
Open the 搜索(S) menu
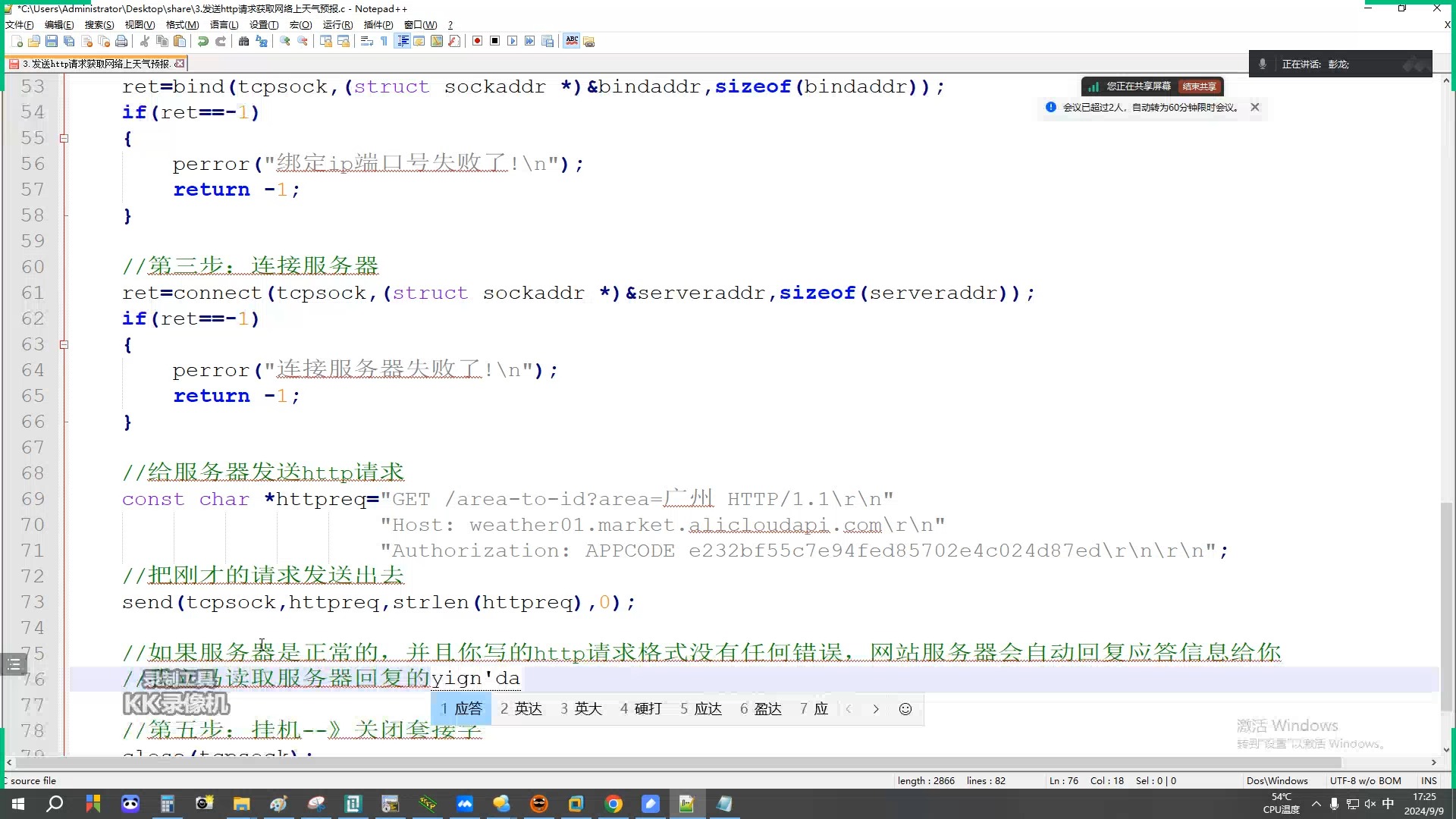pyautogui.click(x=99, y=24)
